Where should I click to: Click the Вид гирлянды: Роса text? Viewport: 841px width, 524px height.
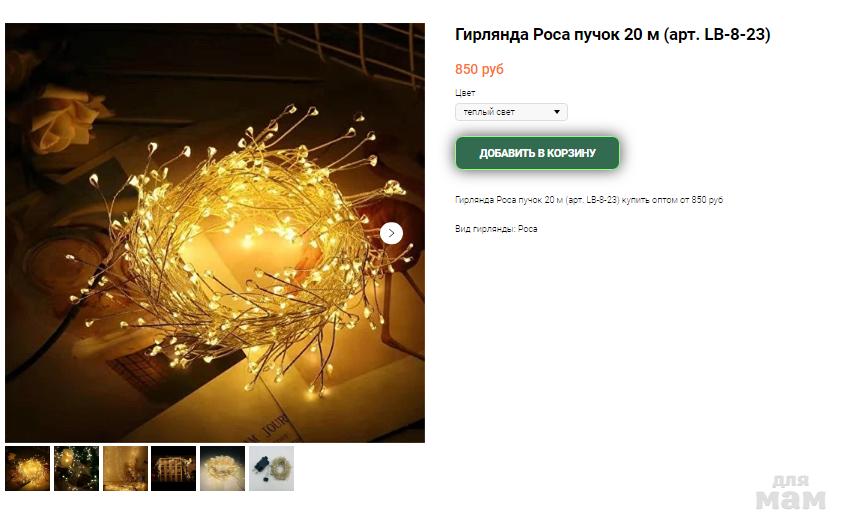(x=496, y=229)
